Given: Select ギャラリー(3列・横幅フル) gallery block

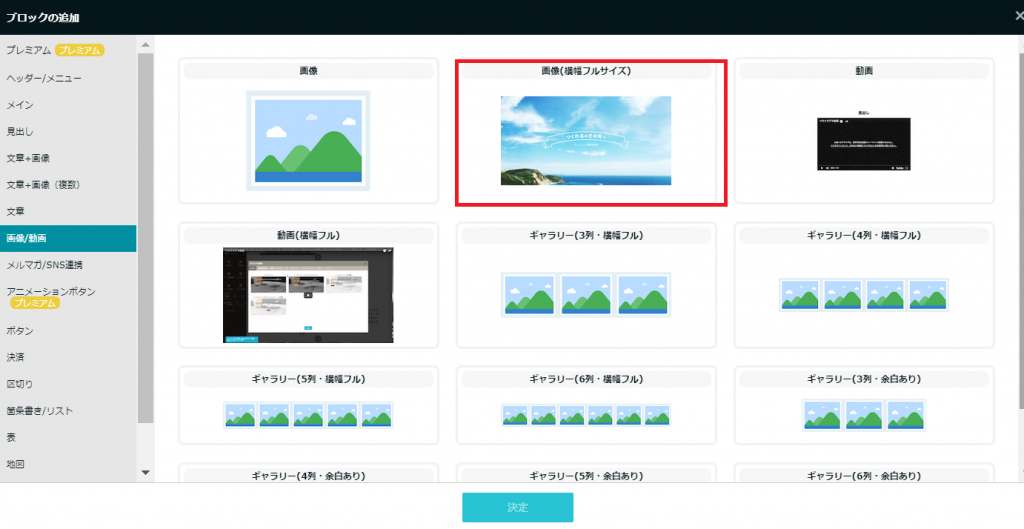Looking at the screenshot, I should tap(586, 295).
